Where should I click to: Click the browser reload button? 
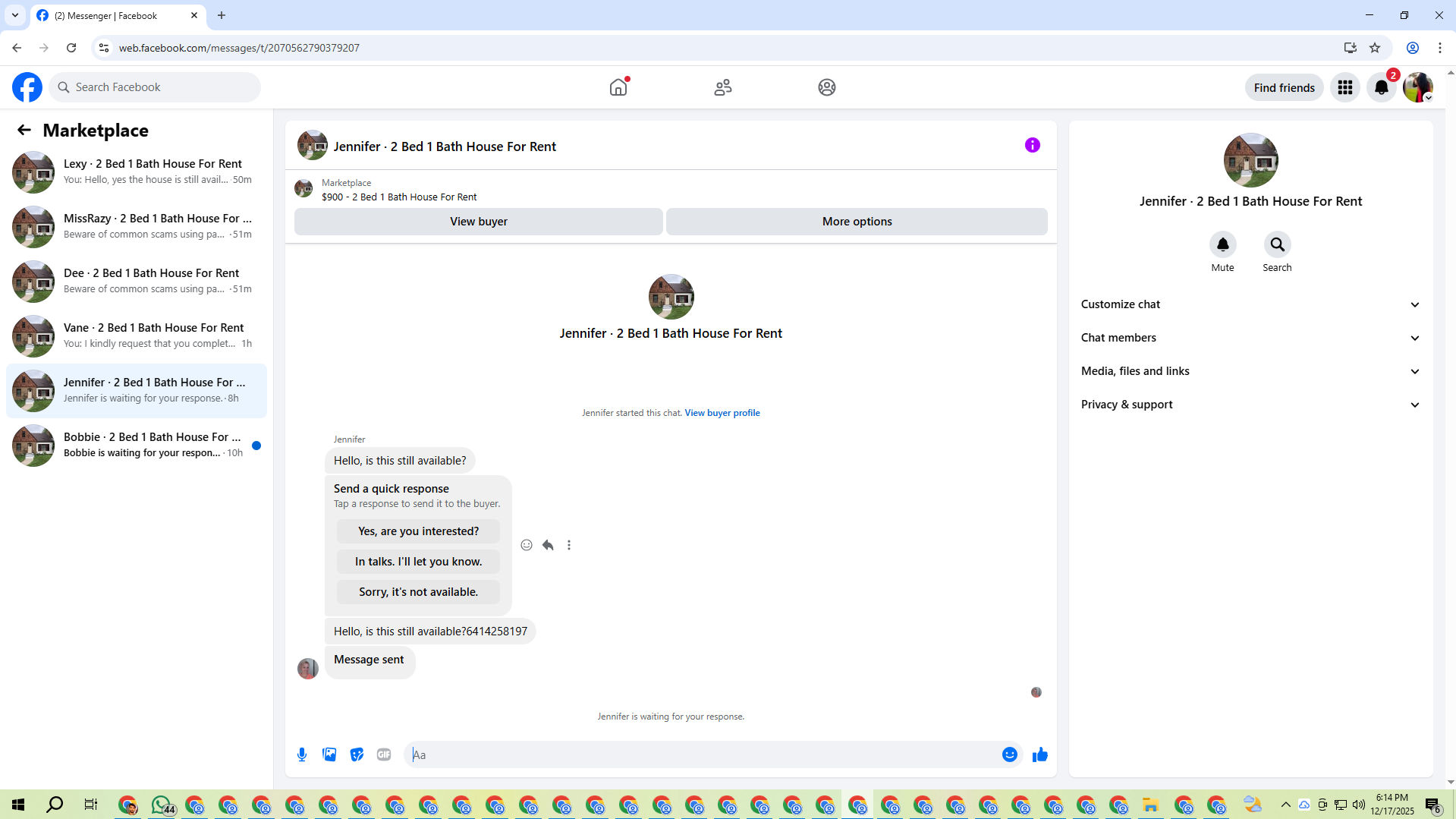pyautogui.click(x=71, y=48)
